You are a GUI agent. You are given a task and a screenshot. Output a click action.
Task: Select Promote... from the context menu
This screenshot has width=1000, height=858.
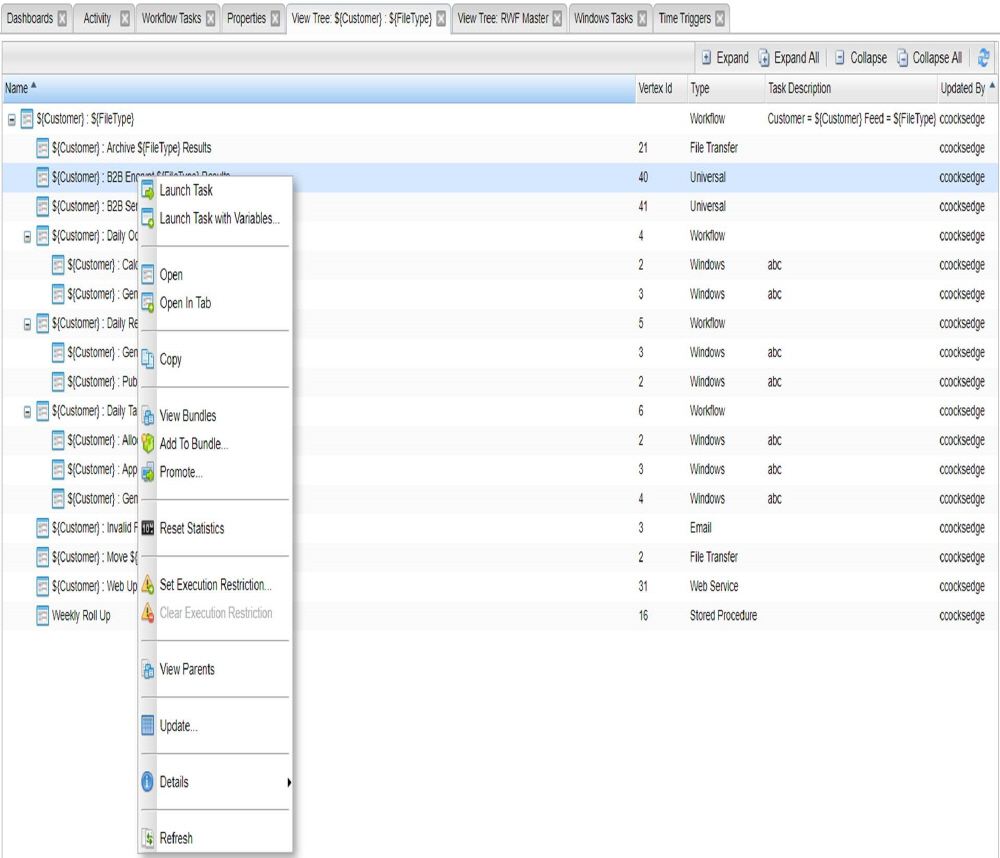pos(181,472)
